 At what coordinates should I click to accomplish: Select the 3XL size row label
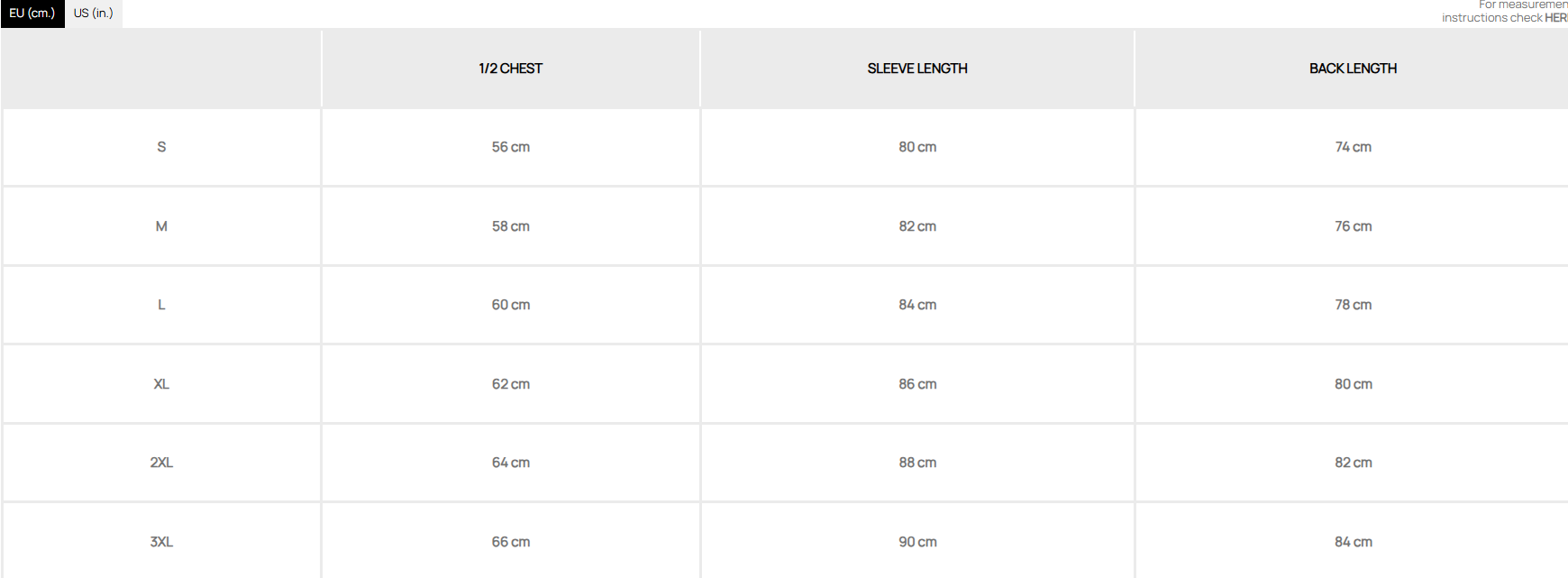click(x=161, y=542)
